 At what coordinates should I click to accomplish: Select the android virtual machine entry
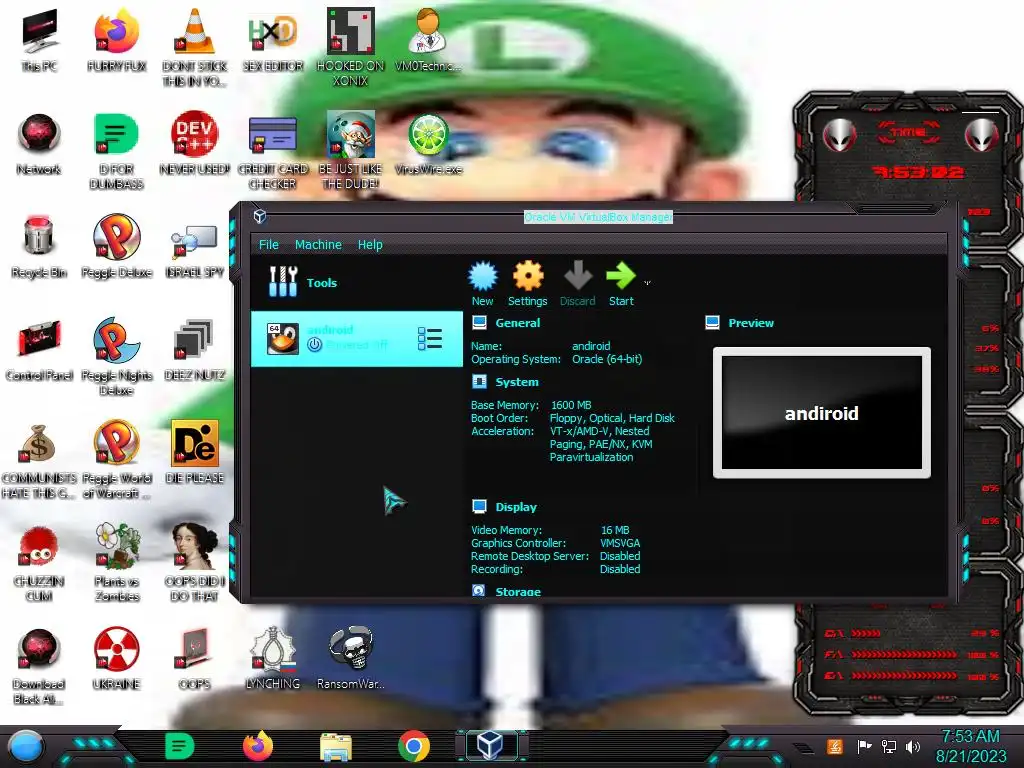click(357, 339)
